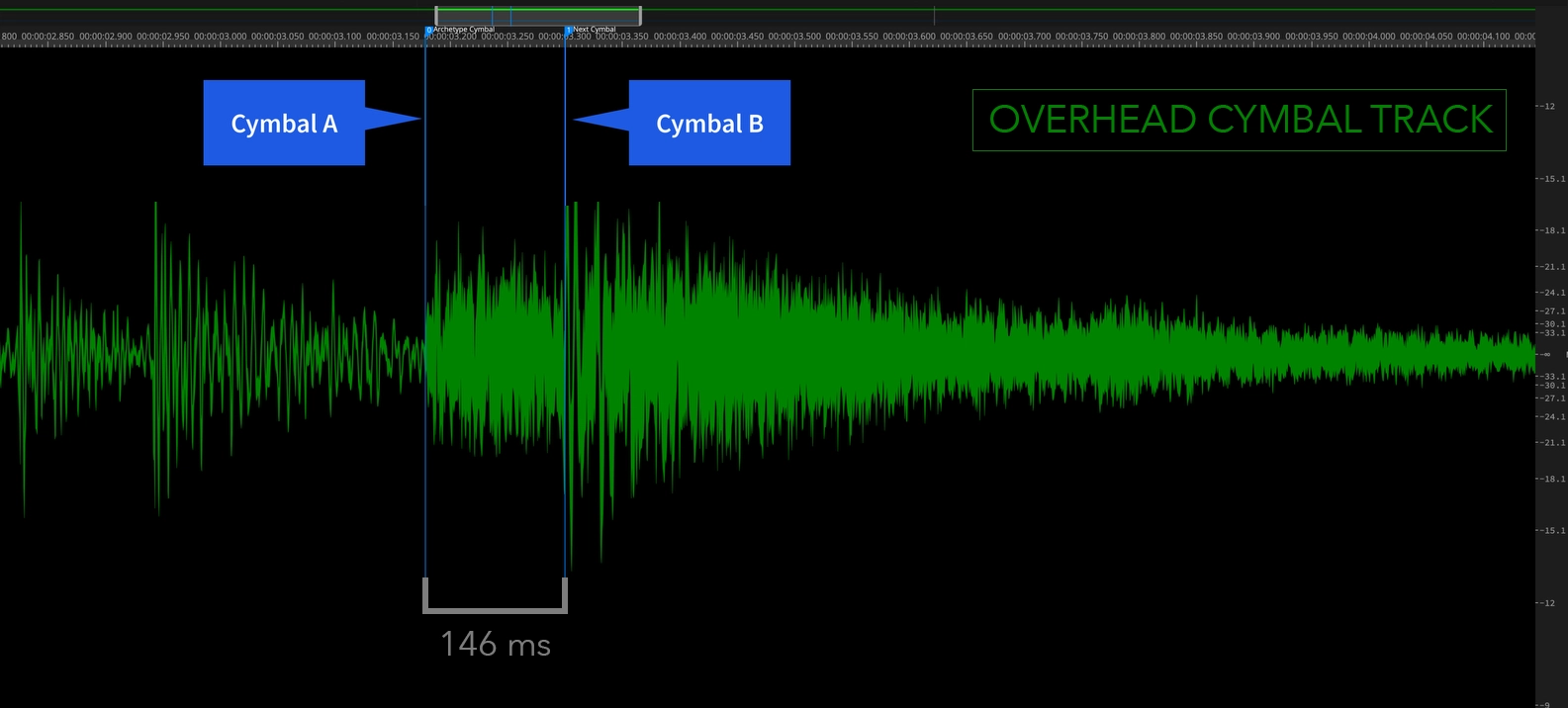The height and width of the screenshot is (708, 1568).
Task: Click the ruler at 00:00:03.100
Action: coord(335,37)
